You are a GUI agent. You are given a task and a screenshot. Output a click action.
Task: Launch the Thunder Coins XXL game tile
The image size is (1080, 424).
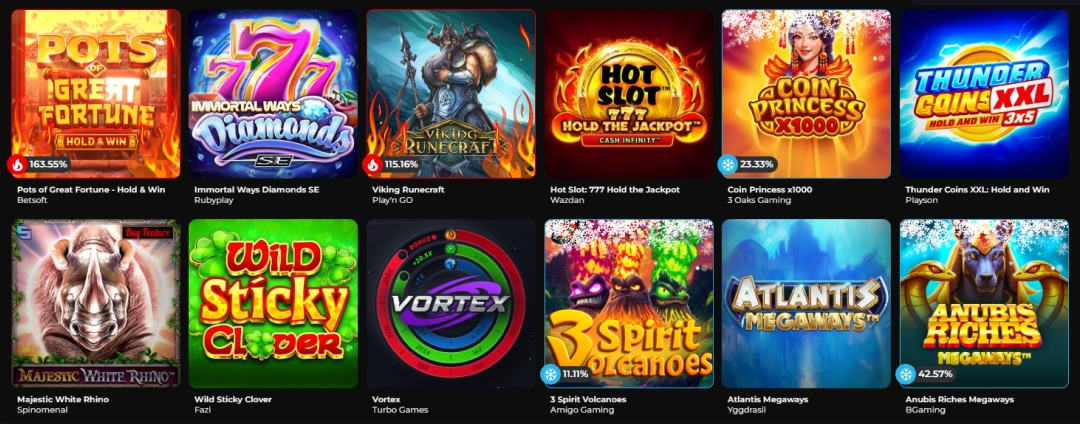point(984,94)
